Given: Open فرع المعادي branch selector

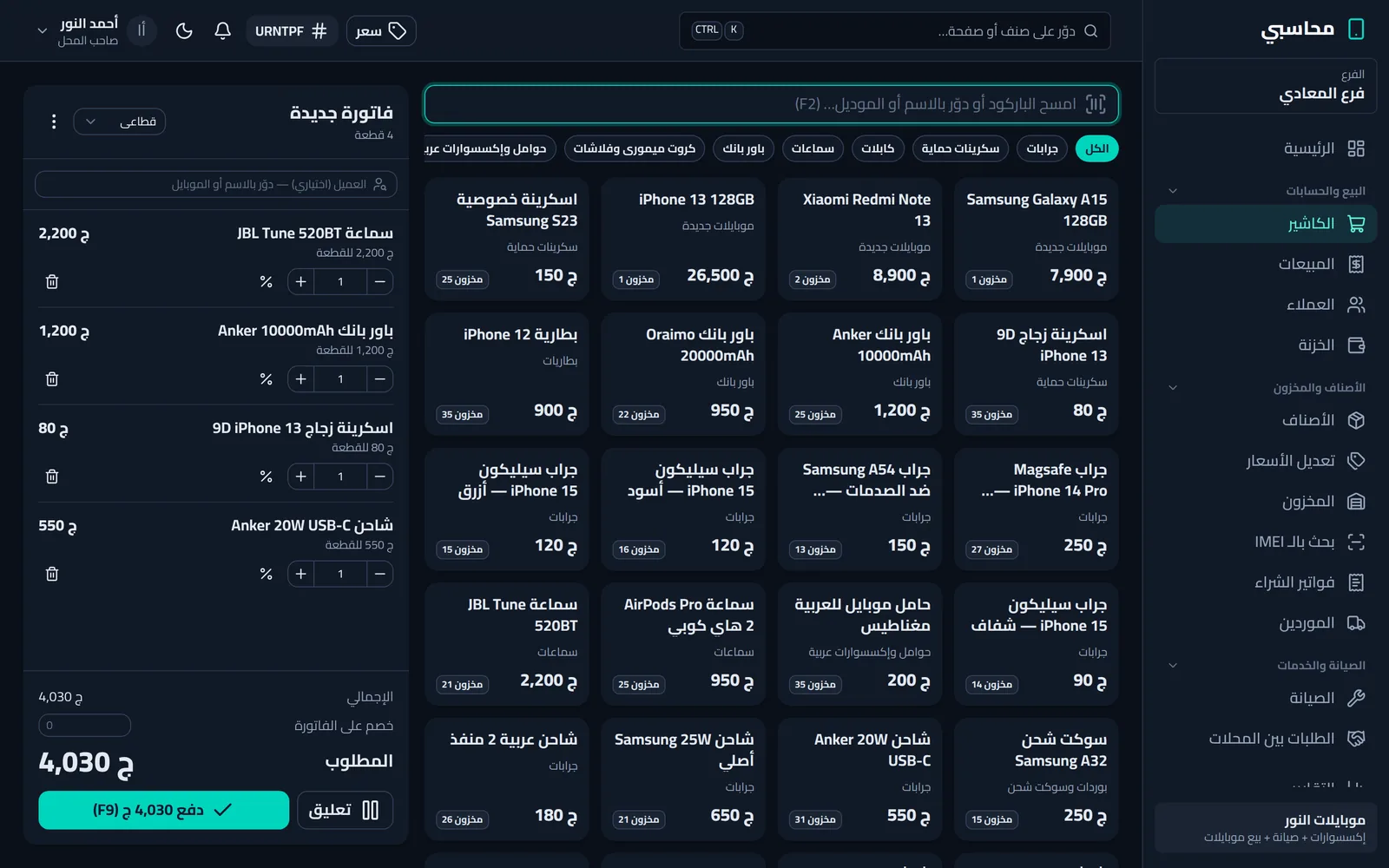Looking at the screenshot, I should (x=1266, y=86).
